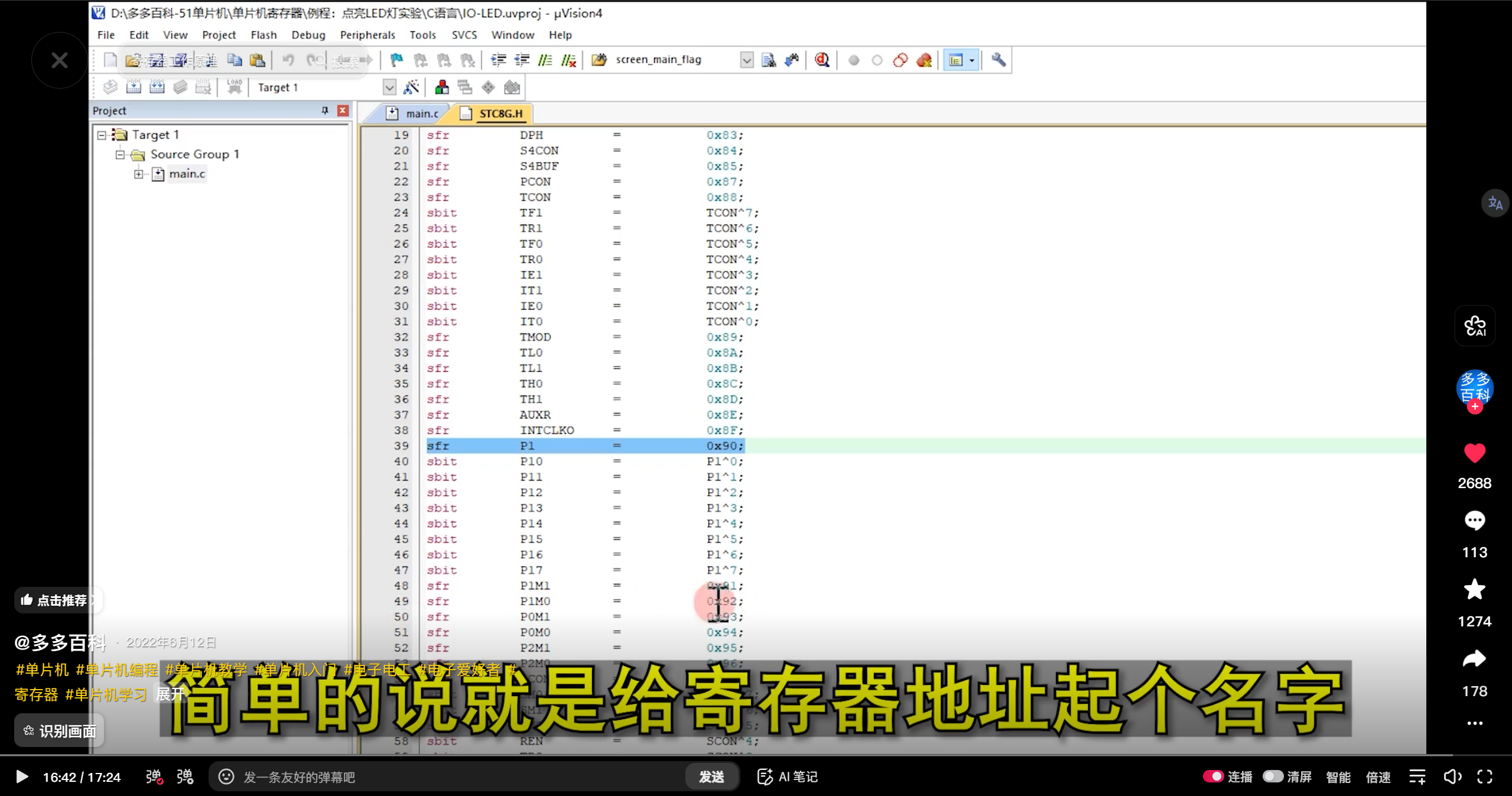Open the Target 1 dropdown selector
Image resolution: width=1512 pixels, height=796 pixels.
389,87
